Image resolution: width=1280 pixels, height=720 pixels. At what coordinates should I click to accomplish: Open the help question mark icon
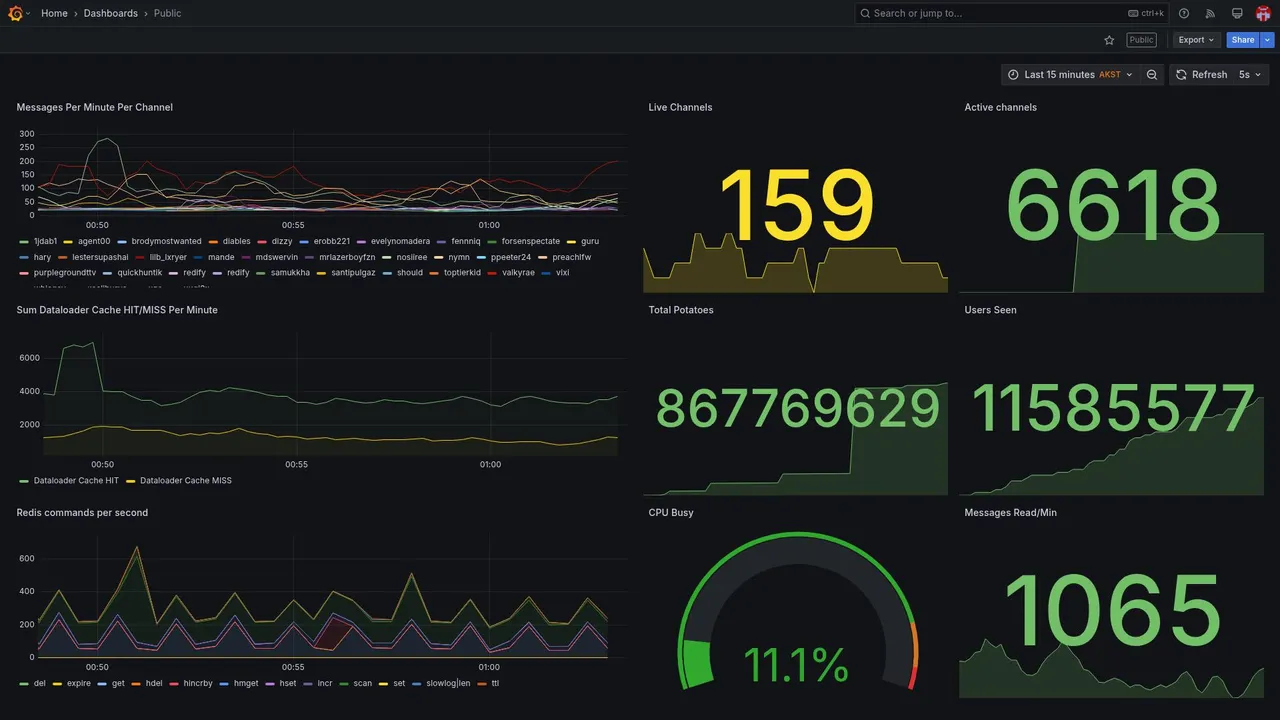click(1184, 13)
